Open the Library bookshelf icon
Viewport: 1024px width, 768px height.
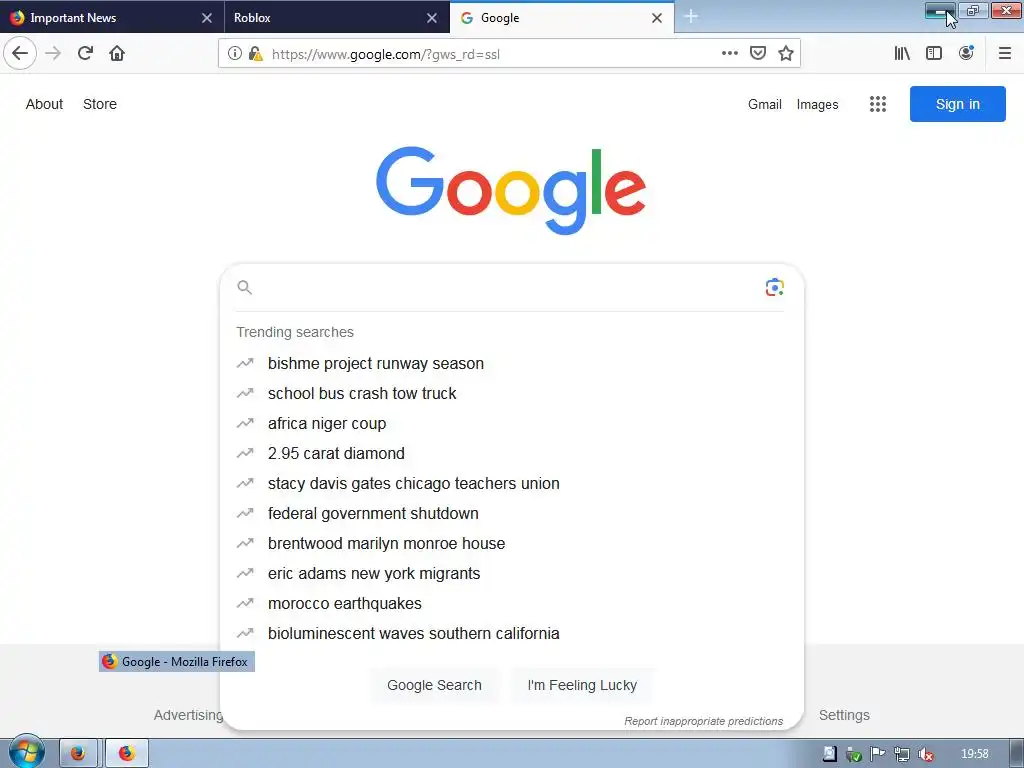[x=902, y=53]
